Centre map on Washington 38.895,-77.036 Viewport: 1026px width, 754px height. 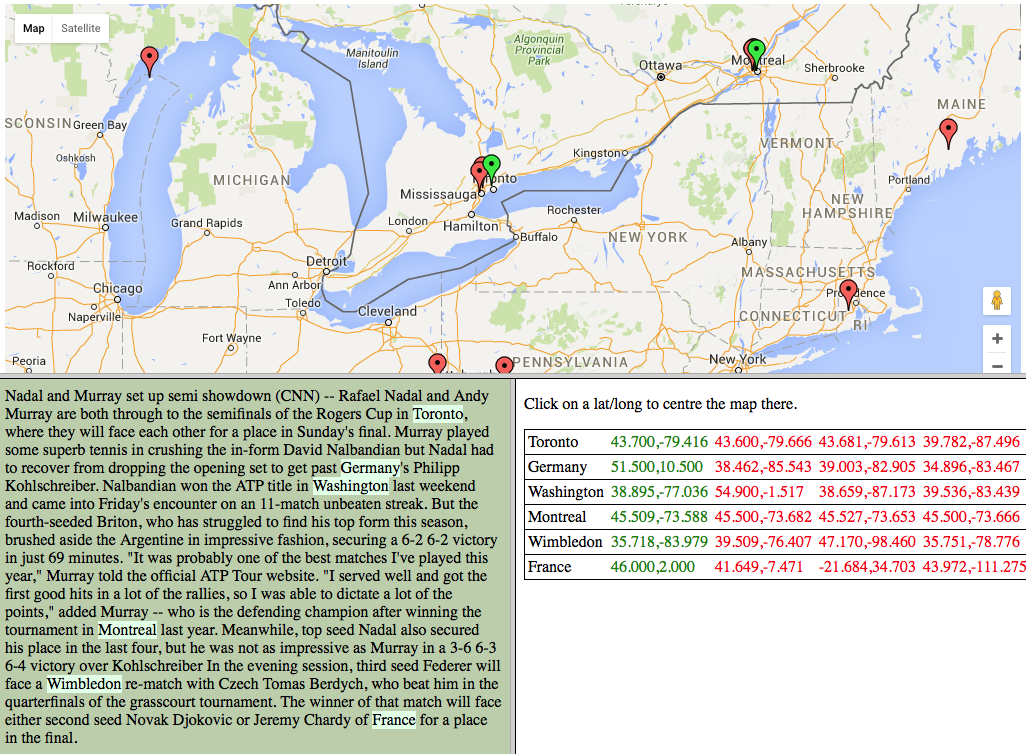[659, 492]
